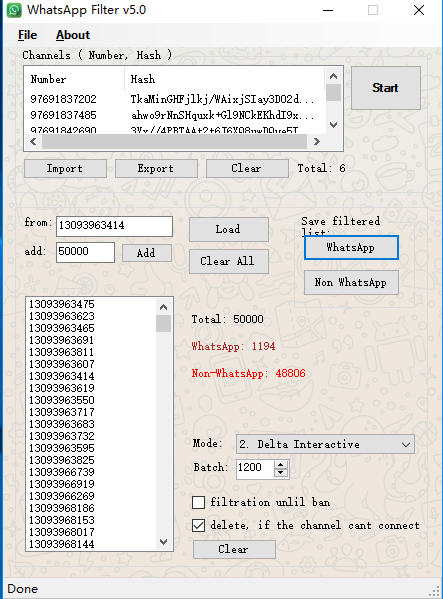This screenshot has width=443, height=599.
Task: Select number 13093963475 in list
Action: tap(61, 304)
